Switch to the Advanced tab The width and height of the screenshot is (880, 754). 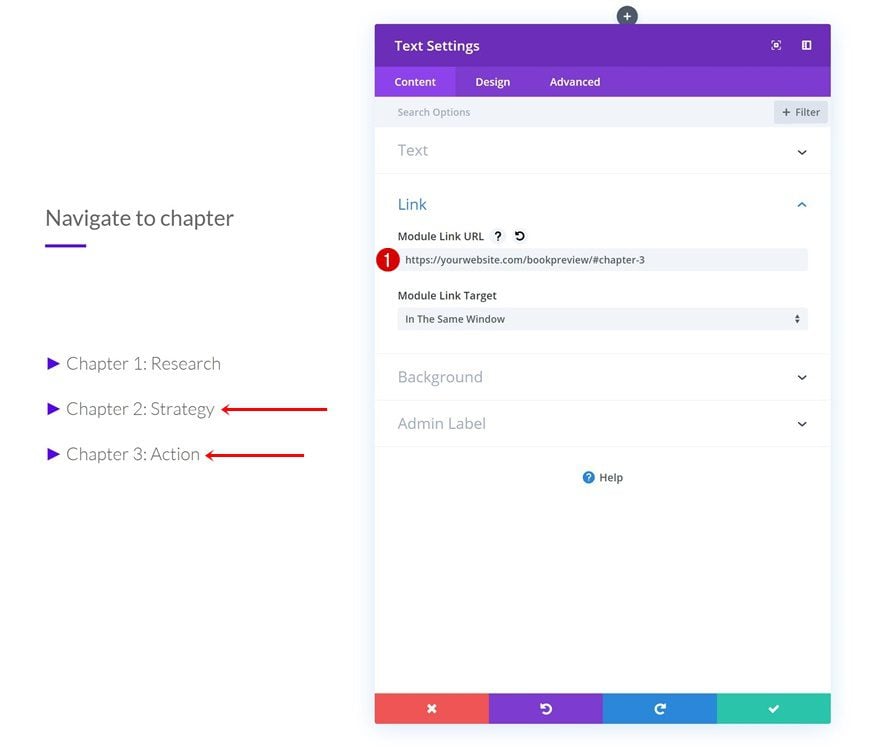pos(575,82)
